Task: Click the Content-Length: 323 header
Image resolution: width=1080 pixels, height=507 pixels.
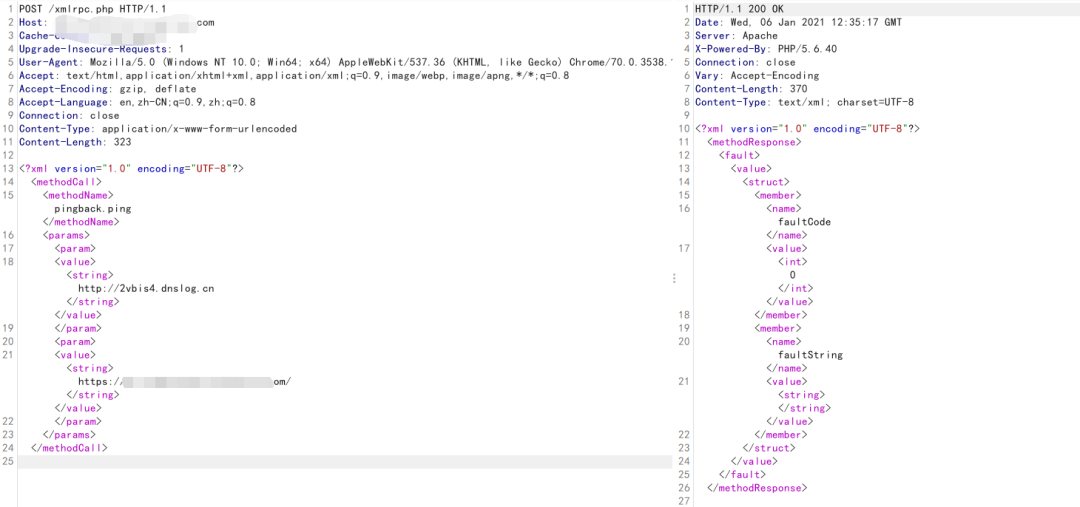Action: (x=75, y=142)
